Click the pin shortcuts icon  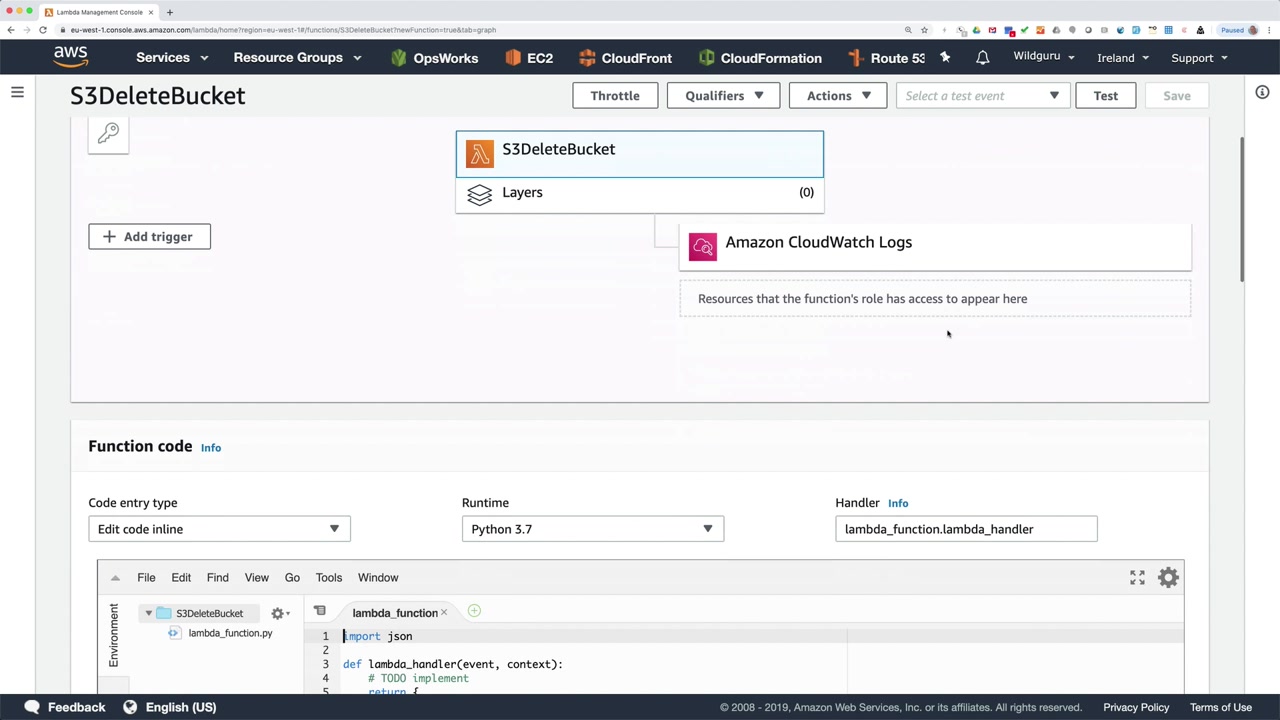pyautogui.click(x=945, y=58)
